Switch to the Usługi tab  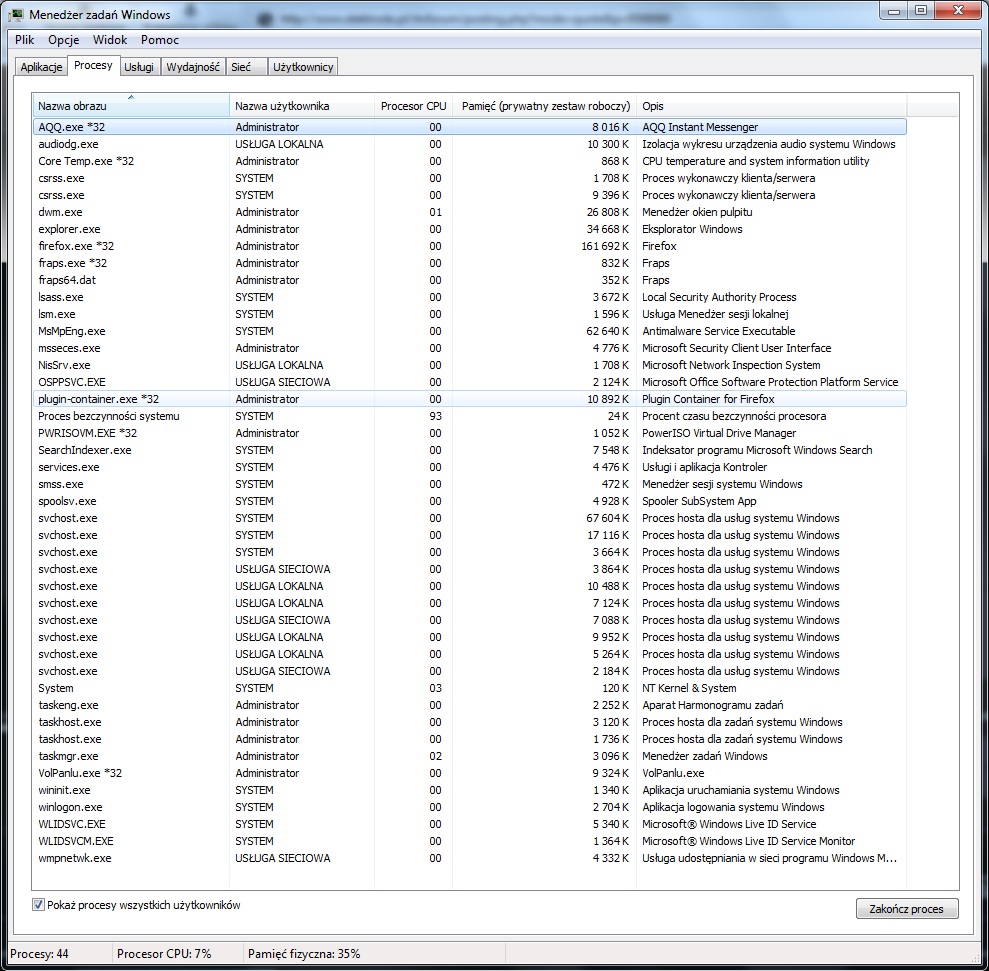(x=139, y=67)
